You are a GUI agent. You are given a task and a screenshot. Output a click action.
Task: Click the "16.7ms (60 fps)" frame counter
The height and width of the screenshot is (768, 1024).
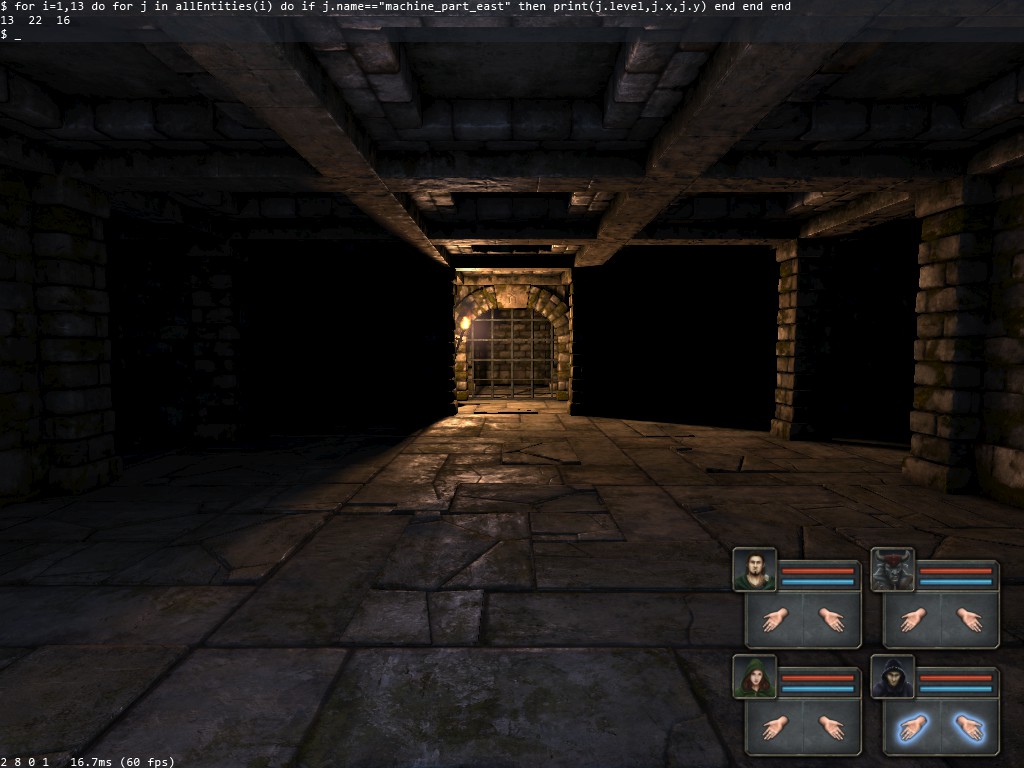pos(122,761)
